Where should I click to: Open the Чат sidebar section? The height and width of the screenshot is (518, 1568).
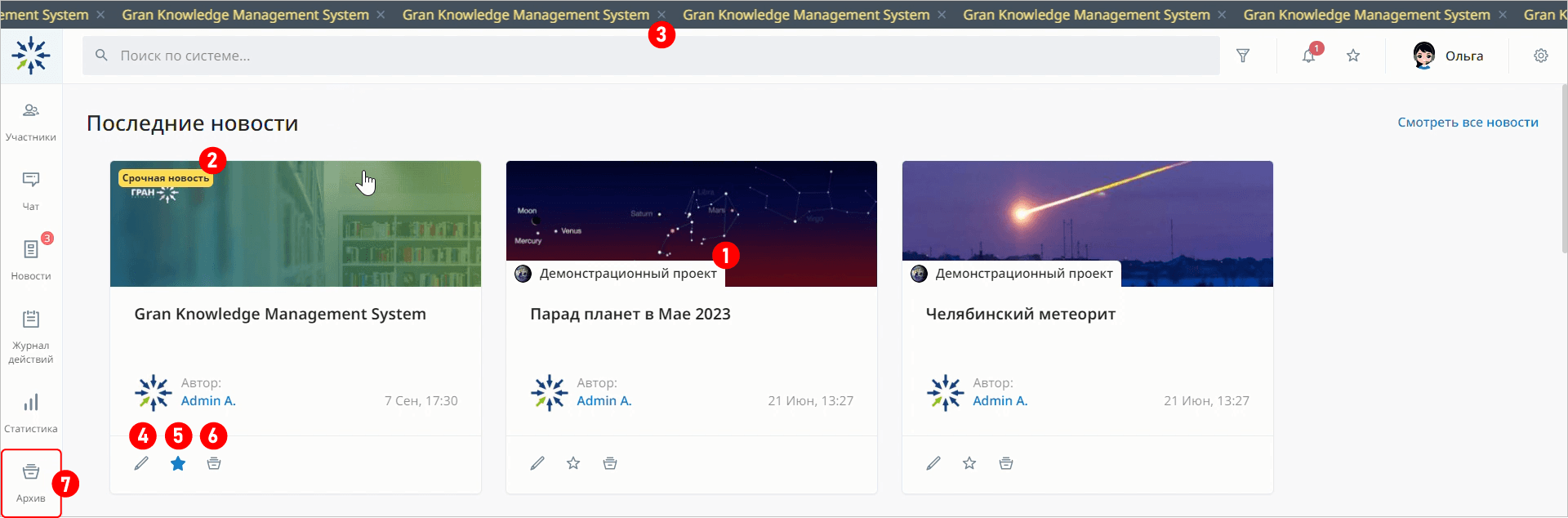pyautogui.click(x=31, y=191)
